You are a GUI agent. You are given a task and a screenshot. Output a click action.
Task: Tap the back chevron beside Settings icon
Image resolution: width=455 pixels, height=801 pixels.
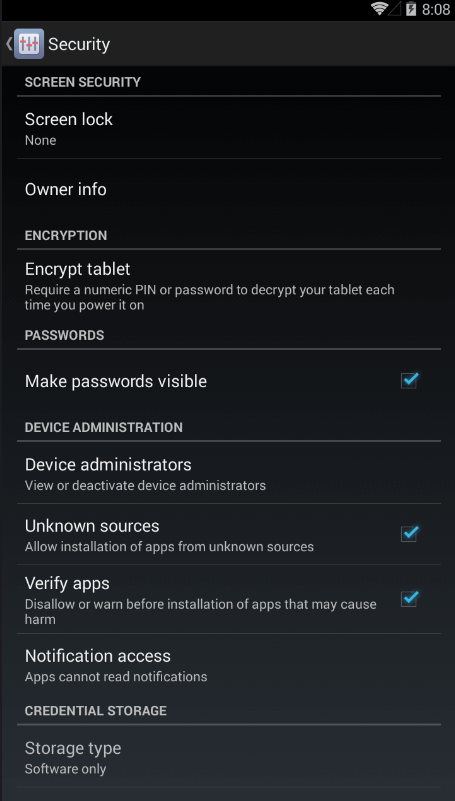pos(9,44)
